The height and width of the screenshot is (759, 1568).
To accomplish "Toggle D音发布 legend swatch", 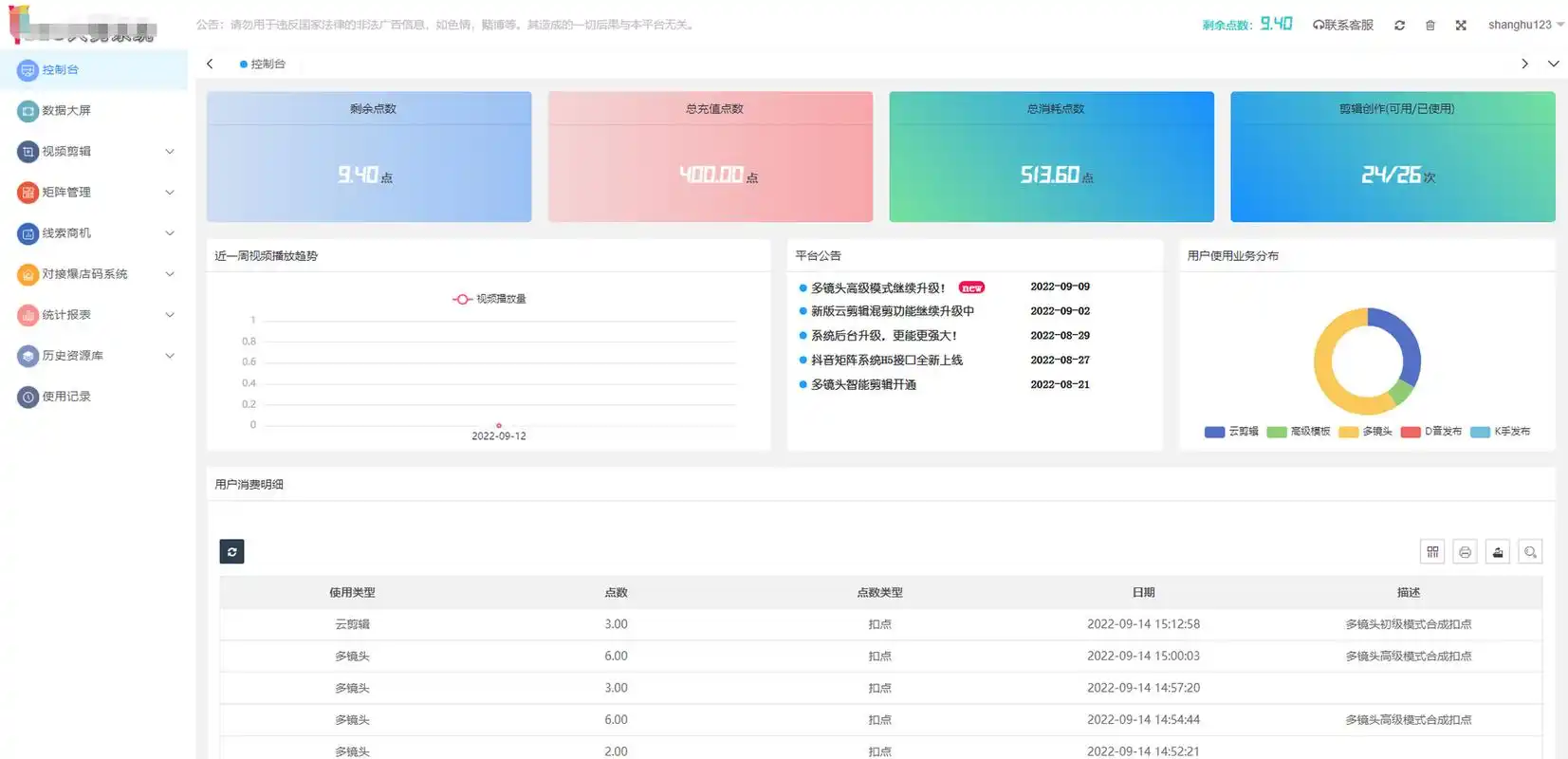I will (x=1411, y=432).
